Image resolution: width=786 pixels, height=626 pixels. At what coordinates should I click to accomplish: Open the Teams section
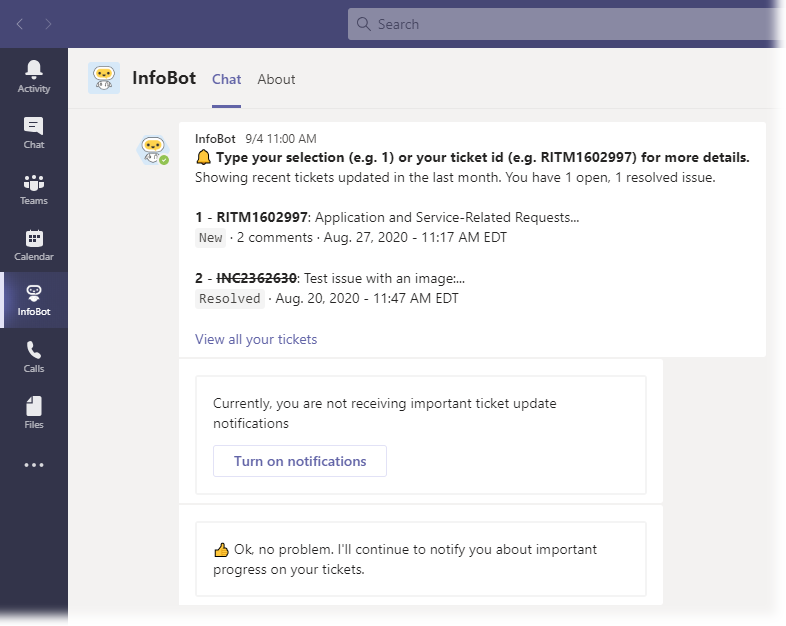point(34,189)
